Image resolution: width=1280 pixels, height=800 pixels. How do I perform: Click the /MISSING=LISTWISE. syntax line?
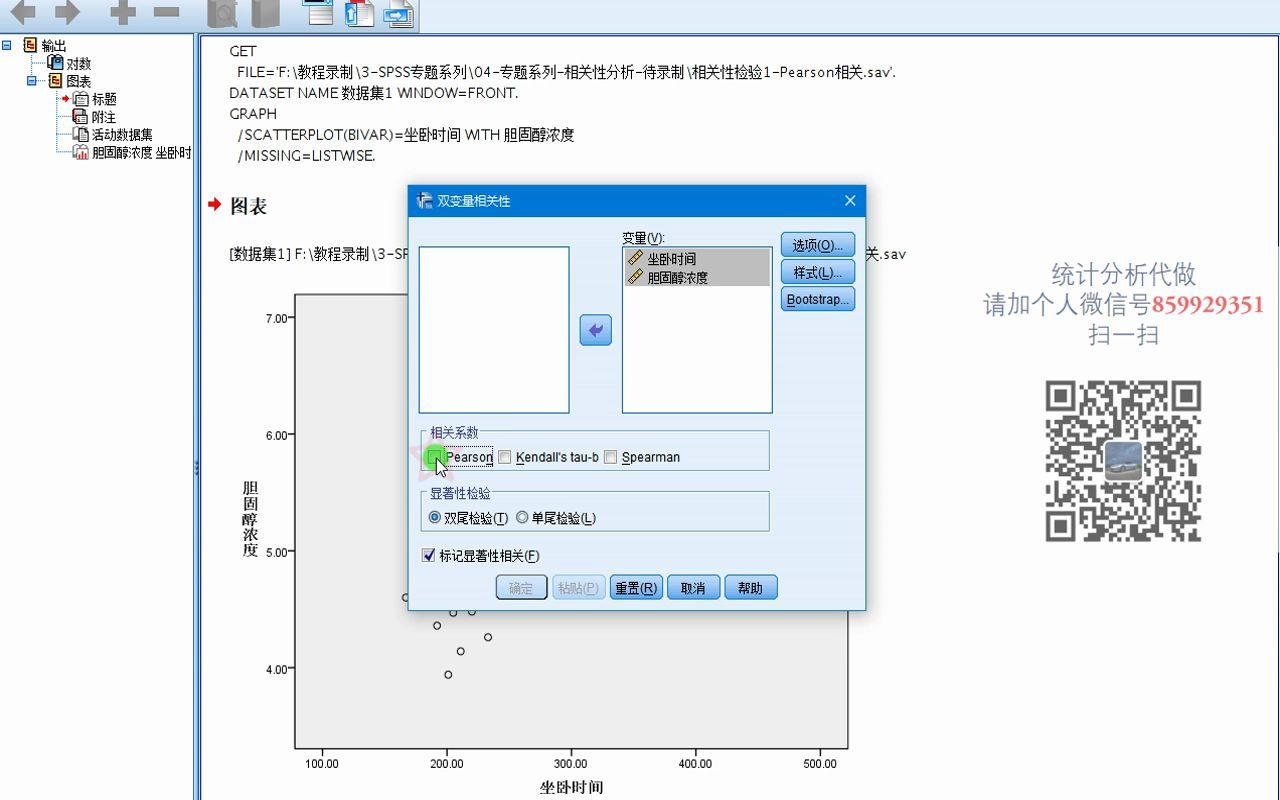[306, 156]
